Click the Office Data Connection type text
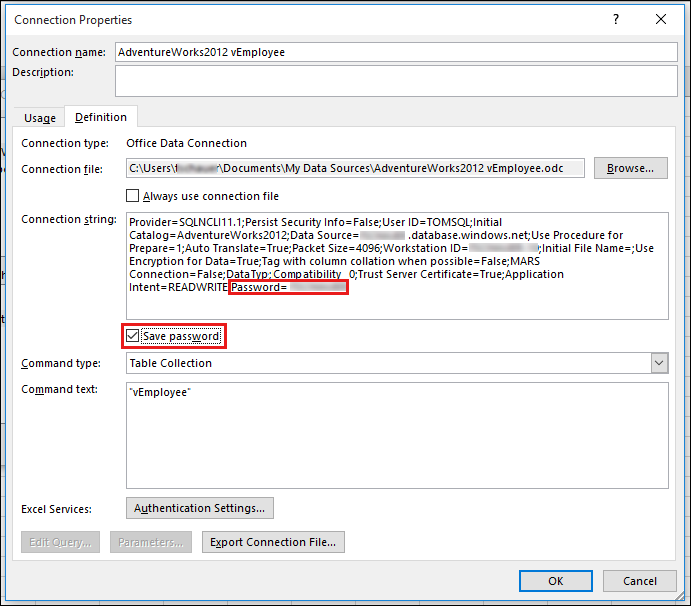Viewport: 691px width, 606px height. point(186,143)
